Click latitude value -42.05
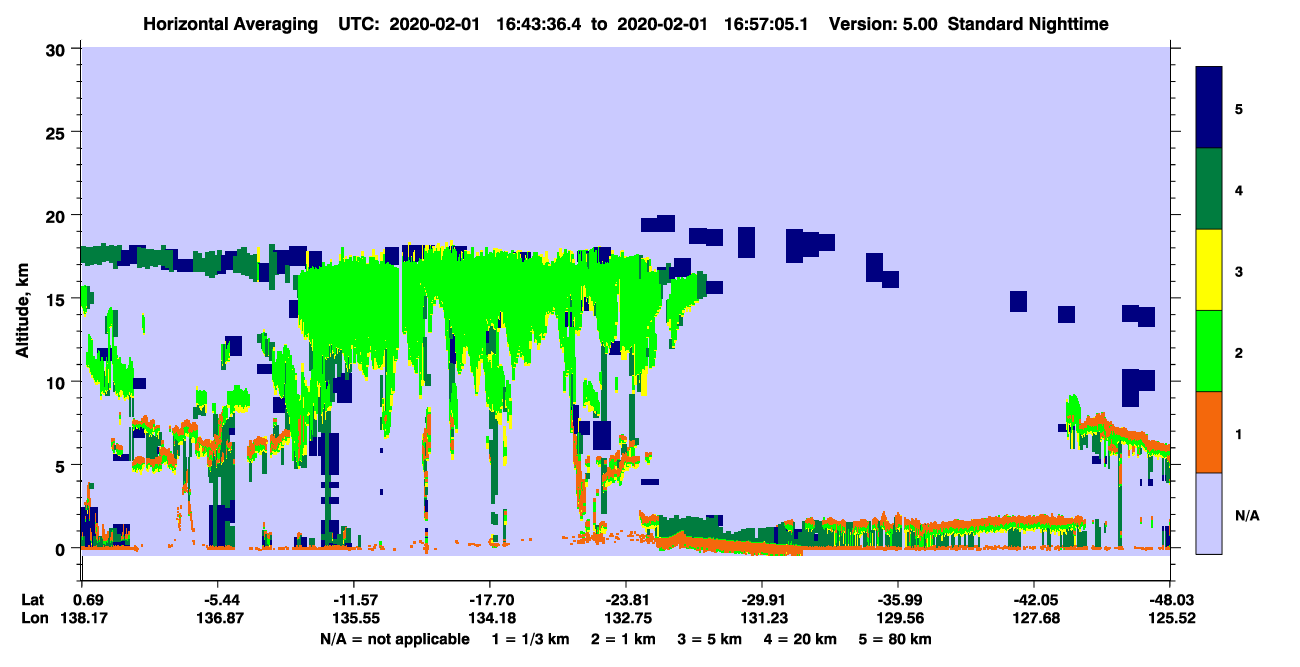The image size is (1300, 667). coord(1034,599)
